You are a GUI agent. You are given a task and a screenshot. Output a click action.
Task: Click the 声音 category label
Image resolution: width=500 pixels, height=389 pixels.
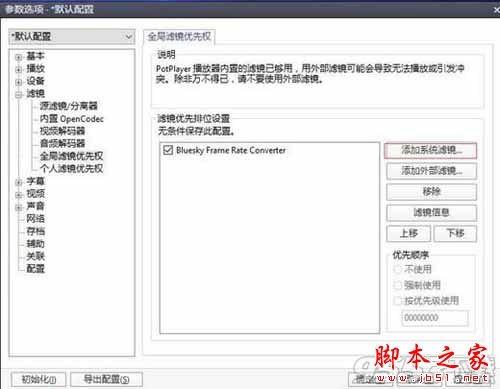coord(35,206)
